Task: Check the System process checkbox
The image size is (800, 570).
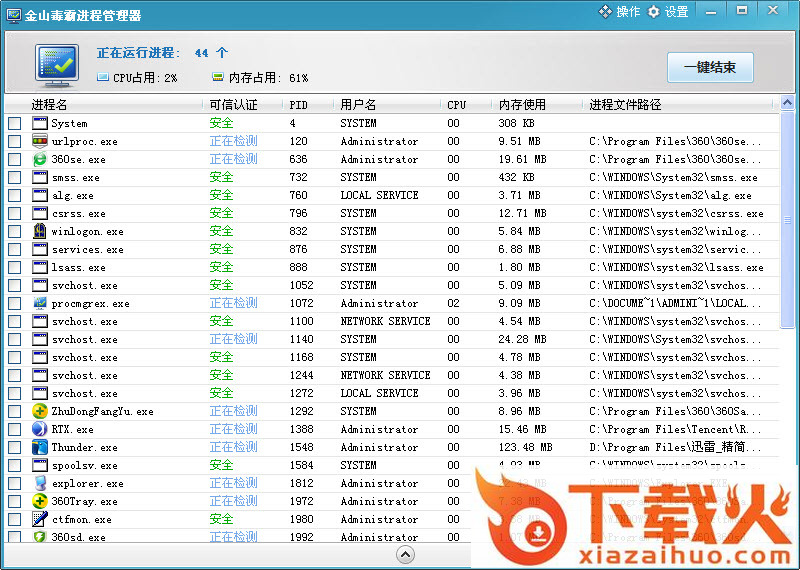Action: tap(14, 123)
